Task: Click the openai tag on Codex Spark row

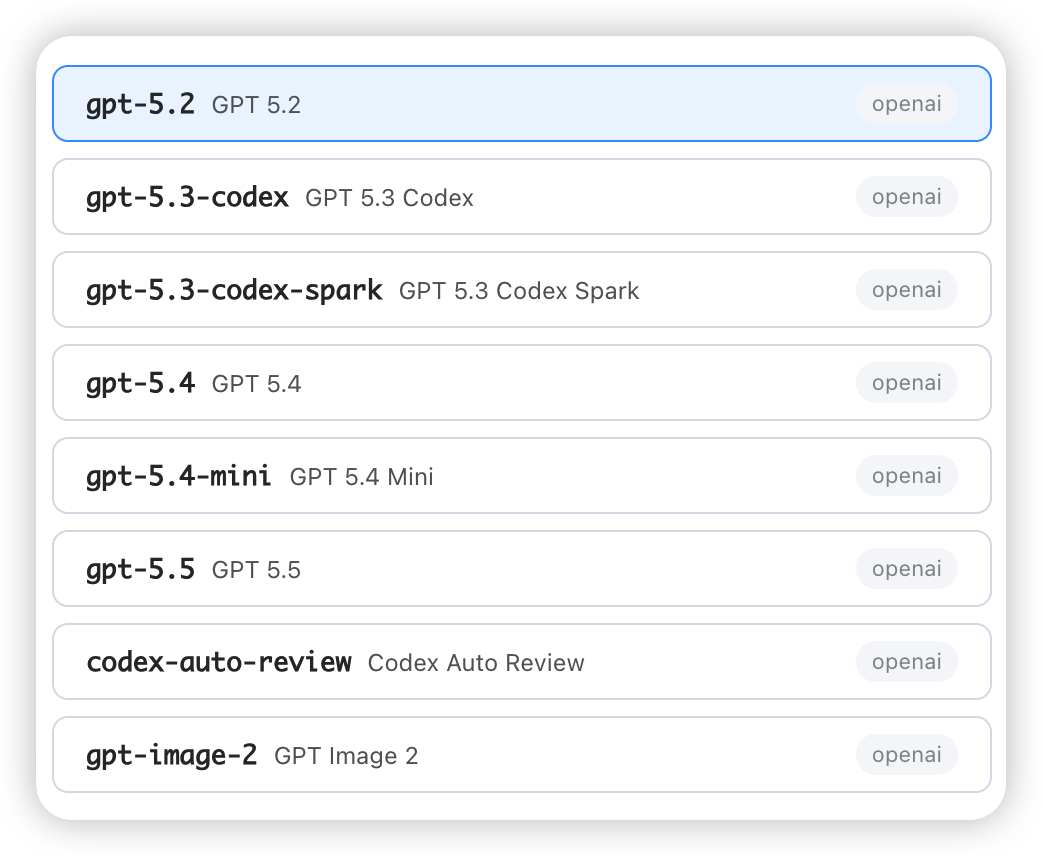Action: click(x=906, y=290)
